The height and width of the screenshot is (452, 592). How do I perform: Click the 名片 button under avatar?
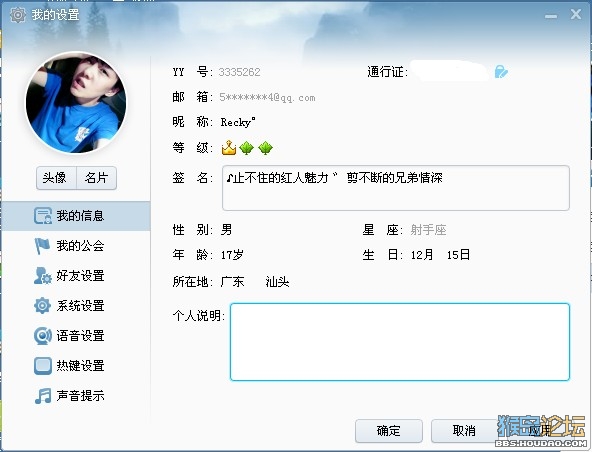click(96, 177)
